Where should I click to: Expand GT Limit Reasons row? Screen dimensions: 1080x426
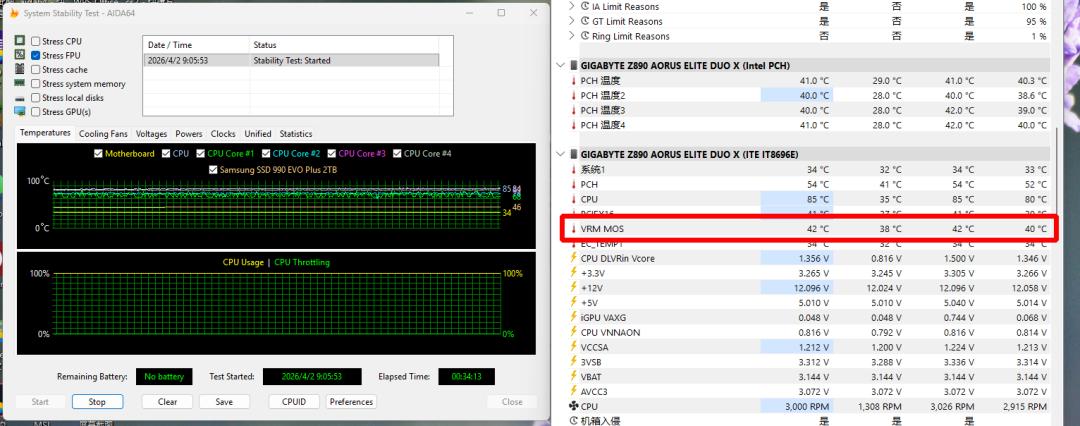[572, 21]
